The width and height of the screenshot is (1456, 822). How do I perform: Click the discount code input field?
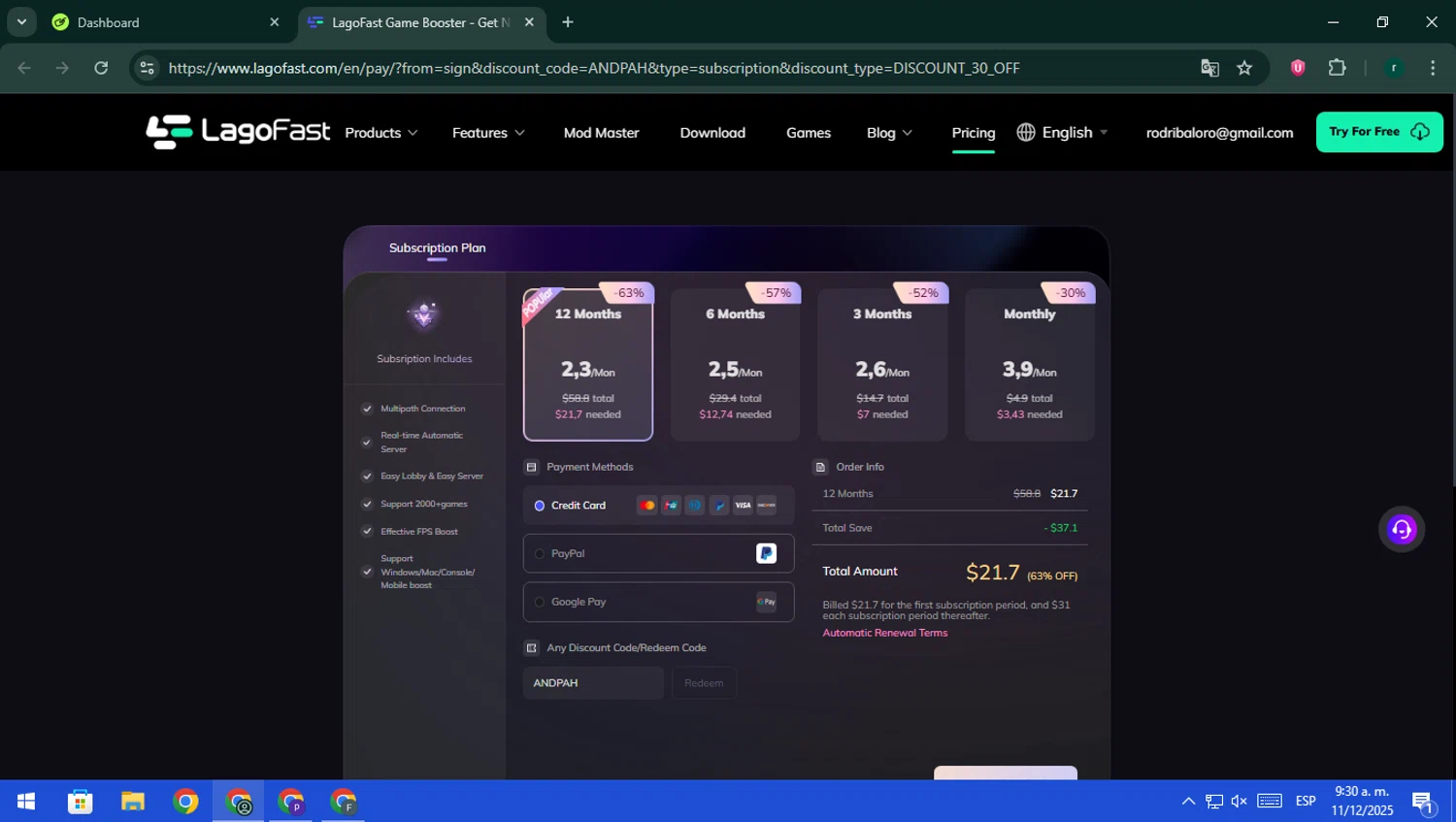[593, 683]
